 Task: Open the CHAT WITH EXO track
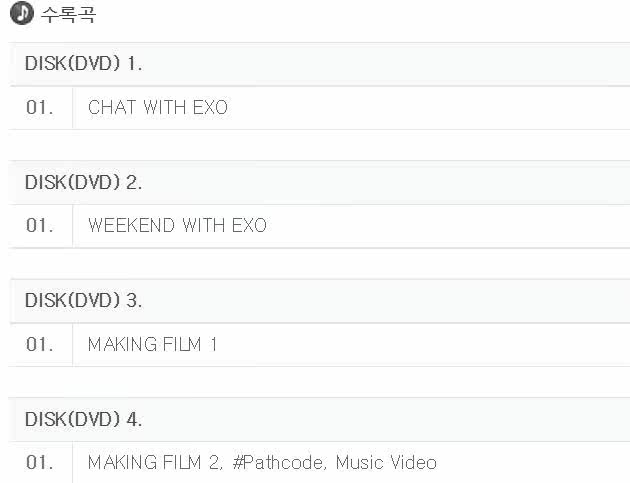pyautogui.click(x=158, y=108)
